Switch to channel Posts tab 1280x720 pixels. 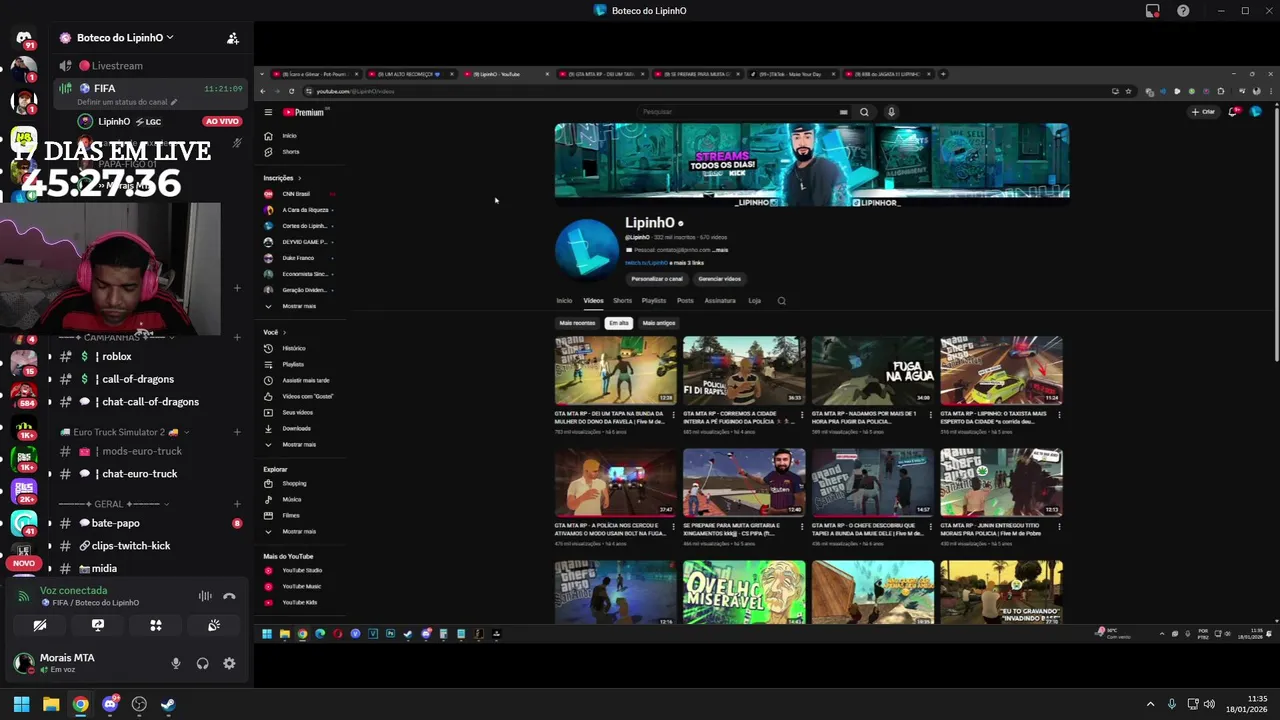pos(685,300)
